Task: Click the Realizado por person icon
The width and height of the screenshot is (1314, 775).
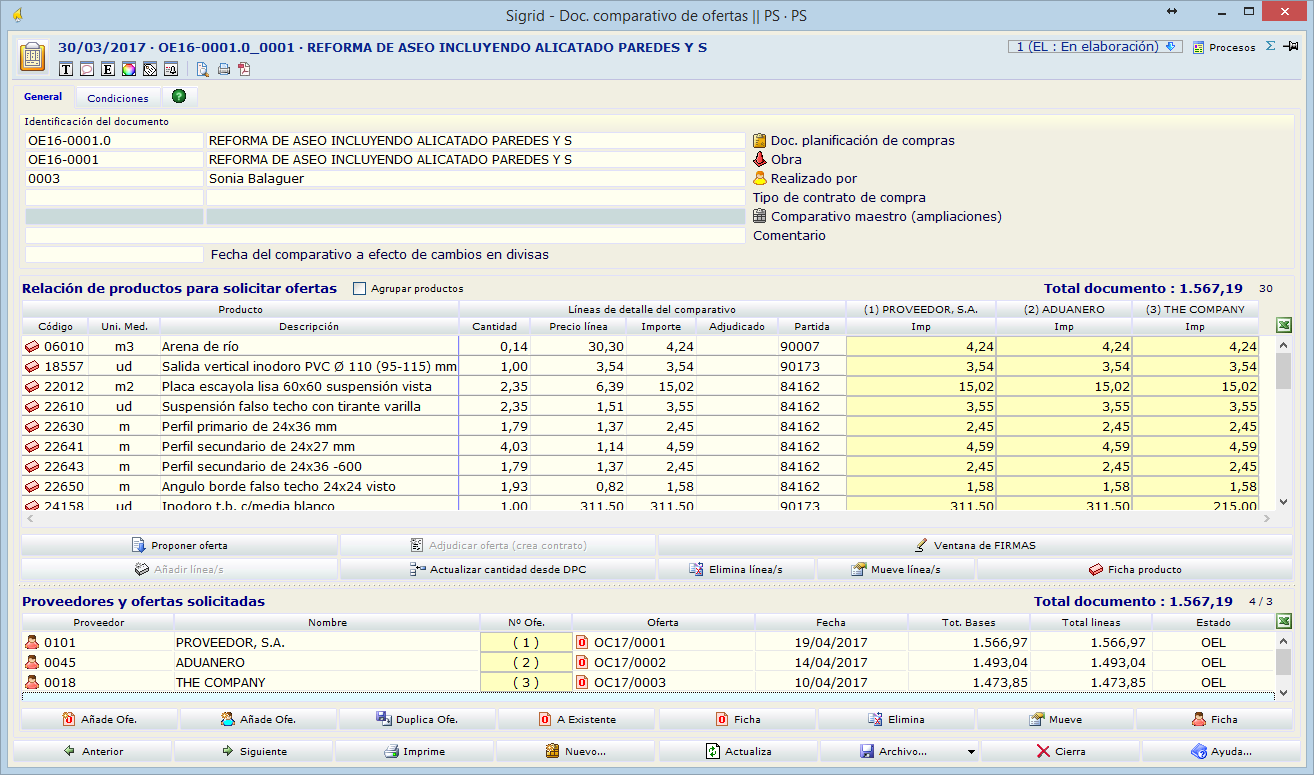Action: (759, 178)
